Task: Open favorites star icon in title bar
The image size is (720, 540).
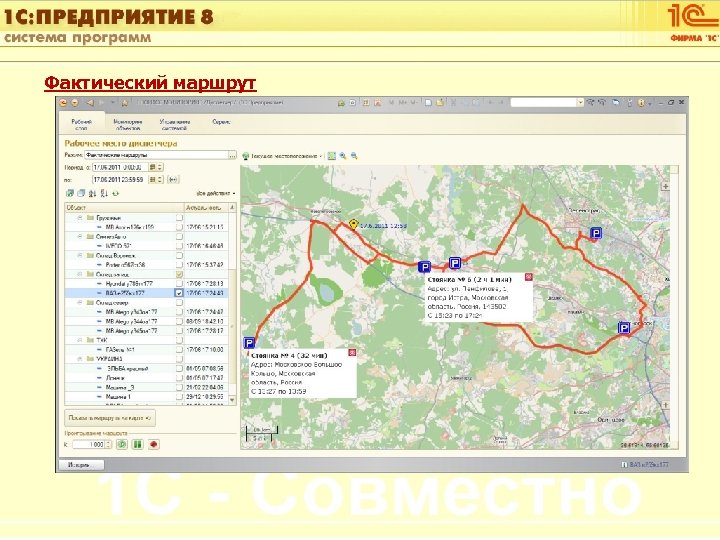Action: (124, 103)
